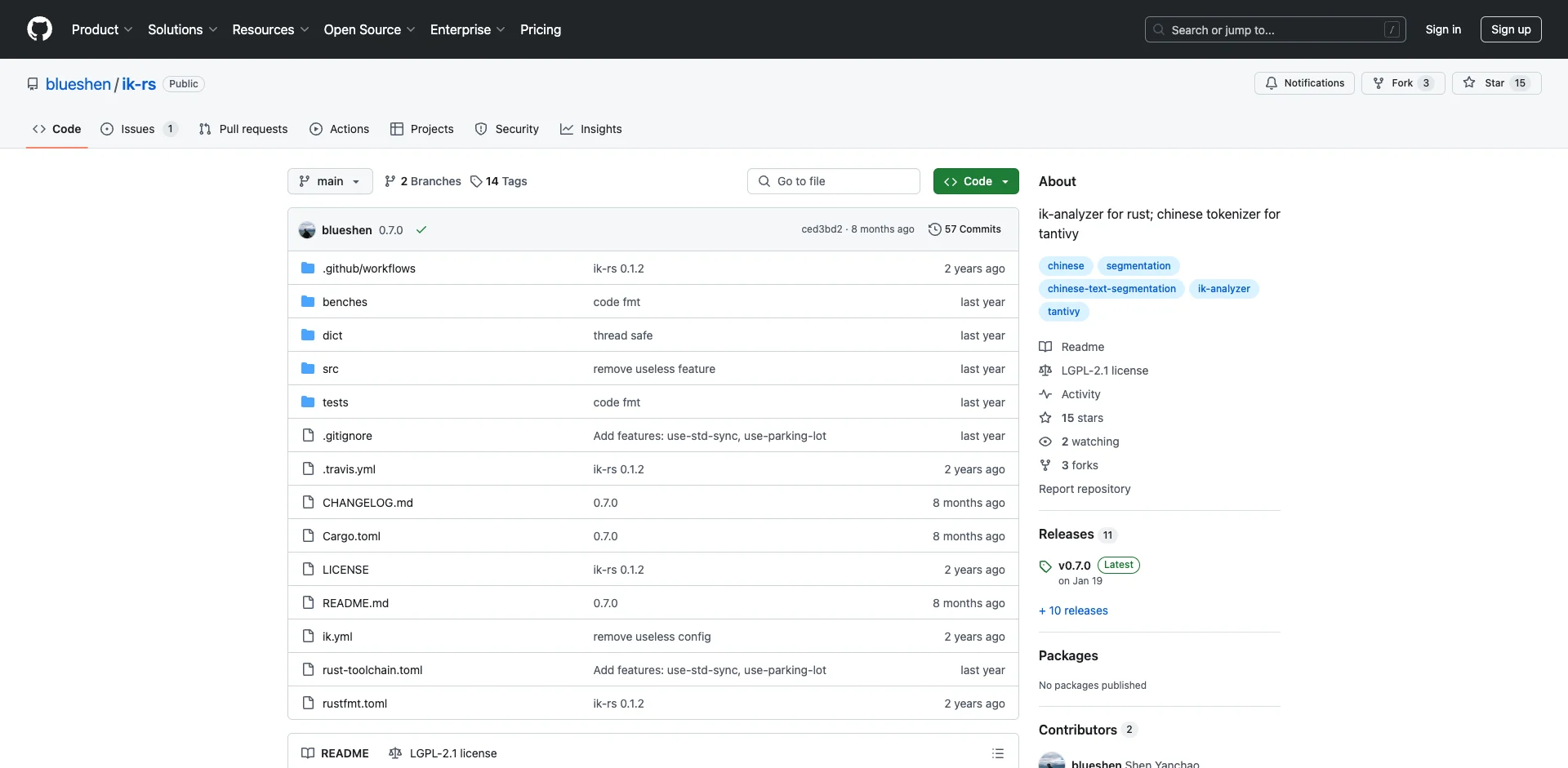
Task: View the 14 Tags link
Action: coord(499,181)
